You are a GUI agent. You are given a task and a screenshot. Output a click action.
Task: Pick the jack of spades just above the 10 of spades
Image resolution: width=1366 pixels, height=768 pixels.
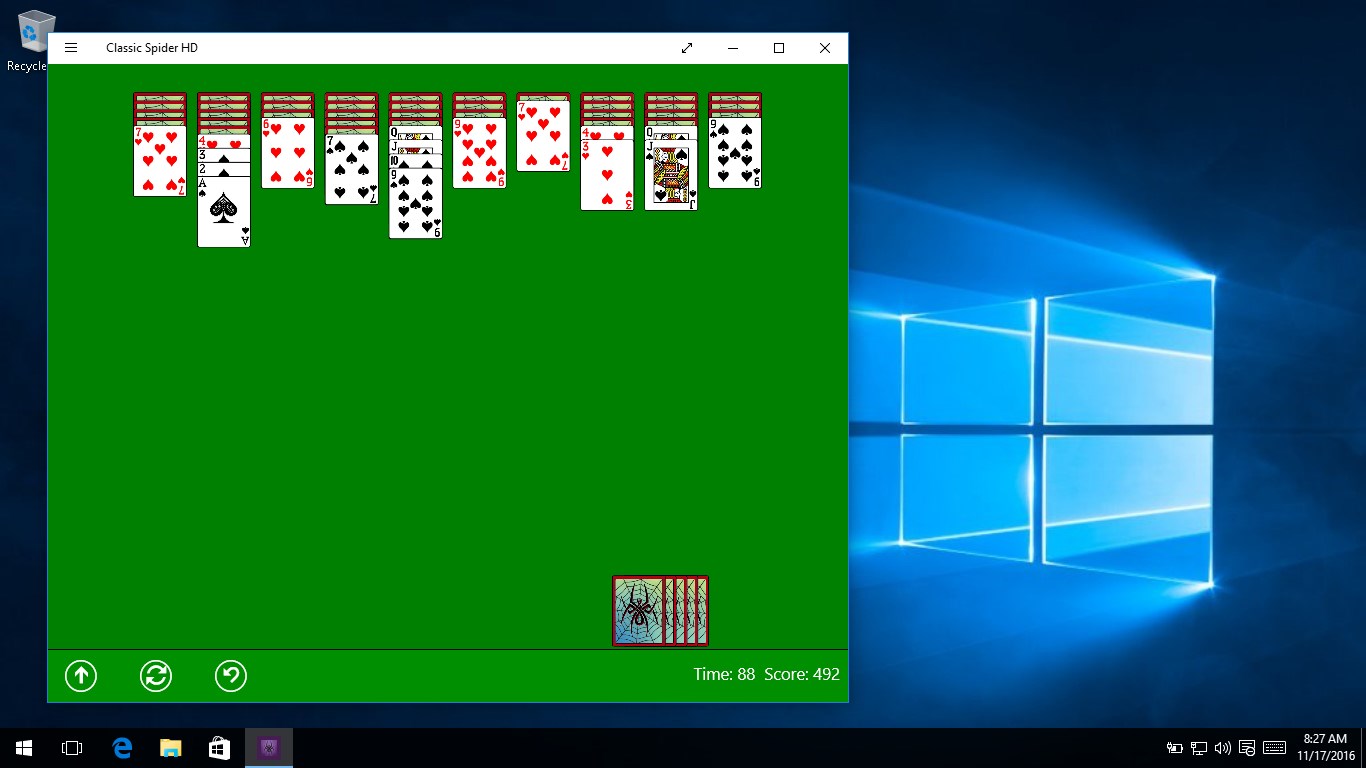click(416, 147)
